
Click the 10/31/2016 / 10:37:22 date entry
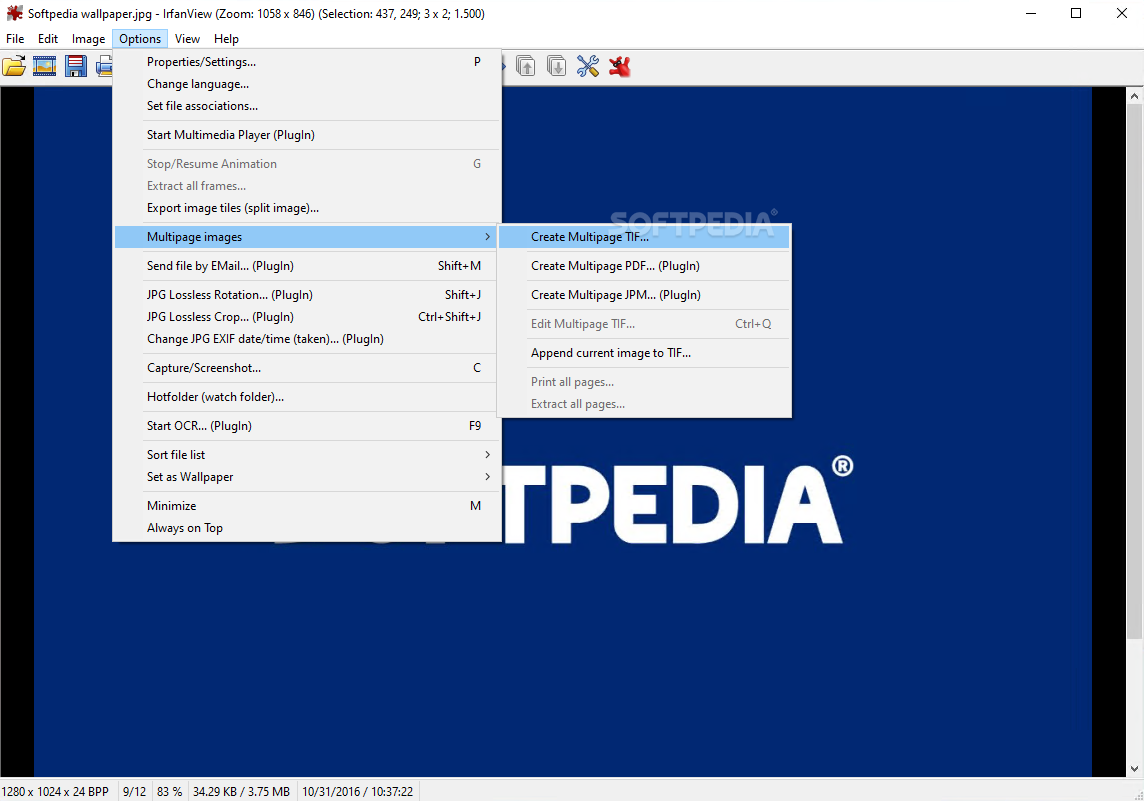(358, 792)
